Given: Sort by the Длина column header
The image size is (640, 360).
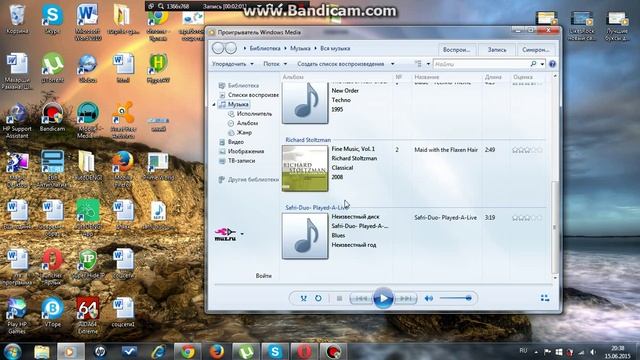Looking at the screenshot, I should point(493,77).
